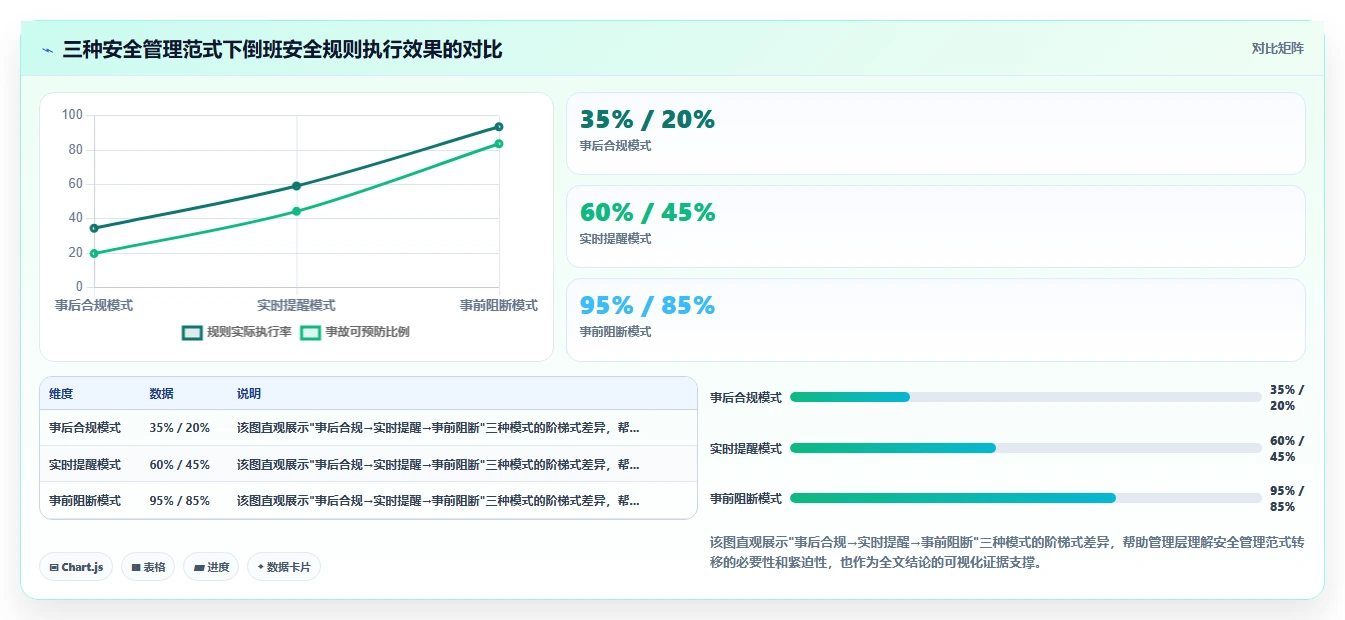Click the 表格 tag chip

pos(148,567)
